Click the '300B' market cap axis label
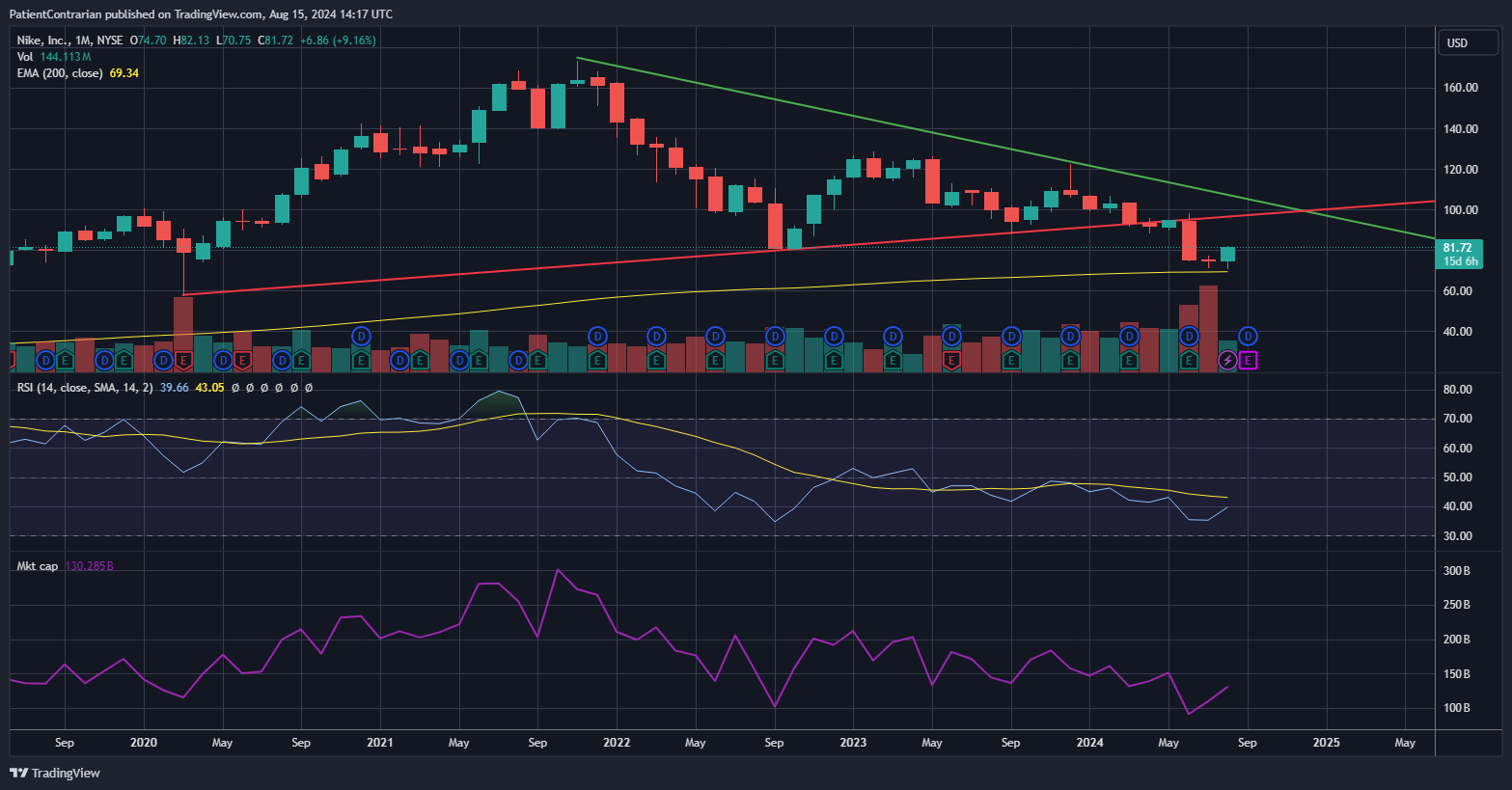The height and width of the screenshot is (790, 1512). pyautogui.click(x=1456, y=571)
